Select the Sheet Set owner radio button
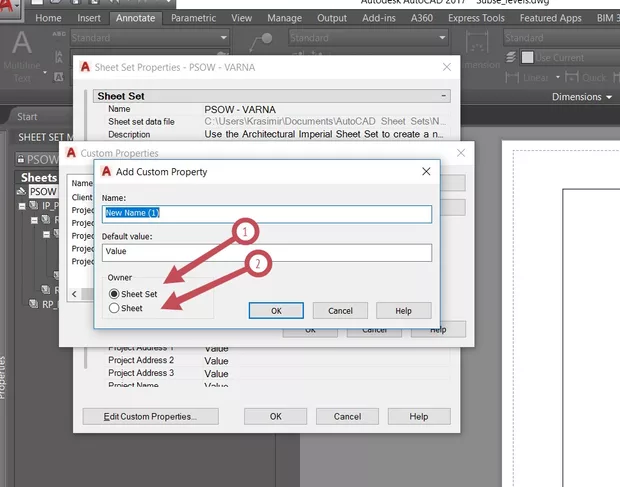This screenshot has width=620, height=487. (x=114, y=294)
